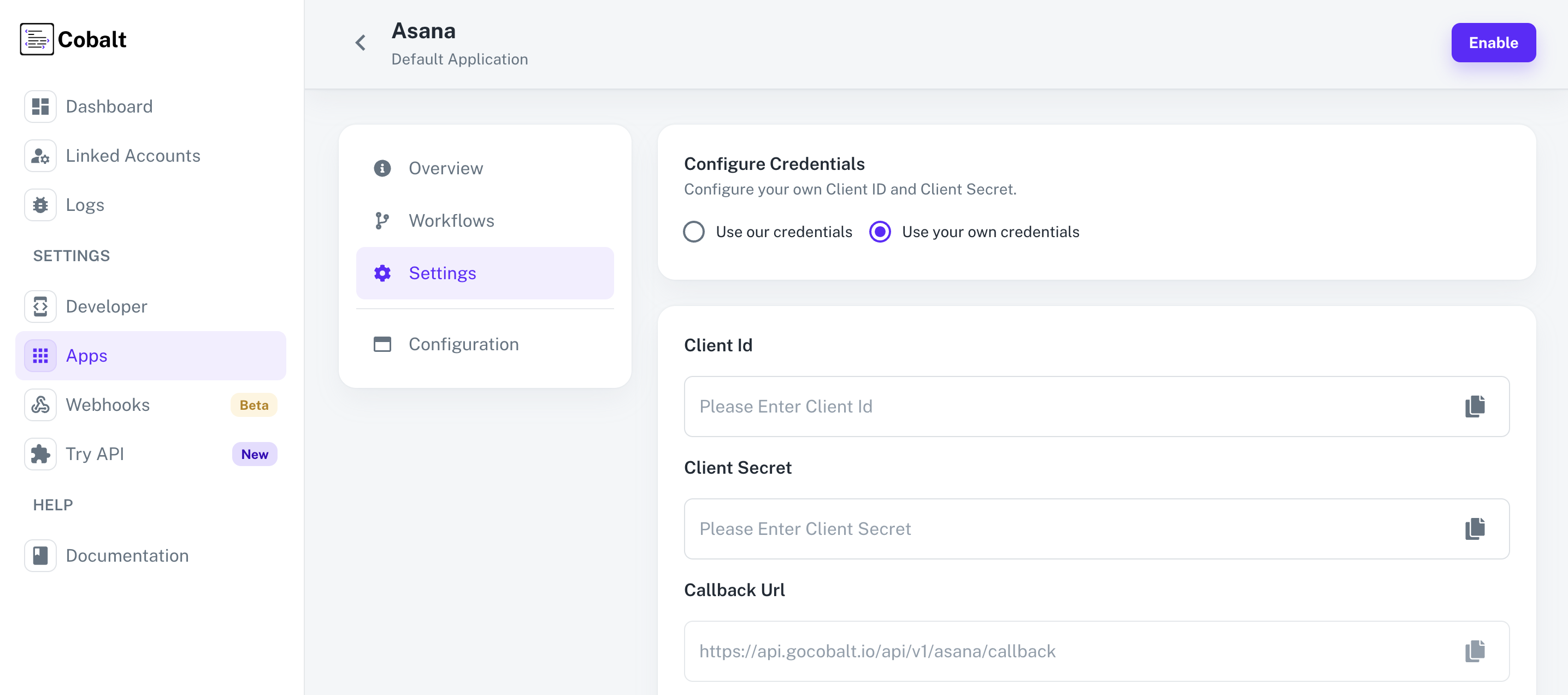Select the Webhooks icon

(39, 404)
